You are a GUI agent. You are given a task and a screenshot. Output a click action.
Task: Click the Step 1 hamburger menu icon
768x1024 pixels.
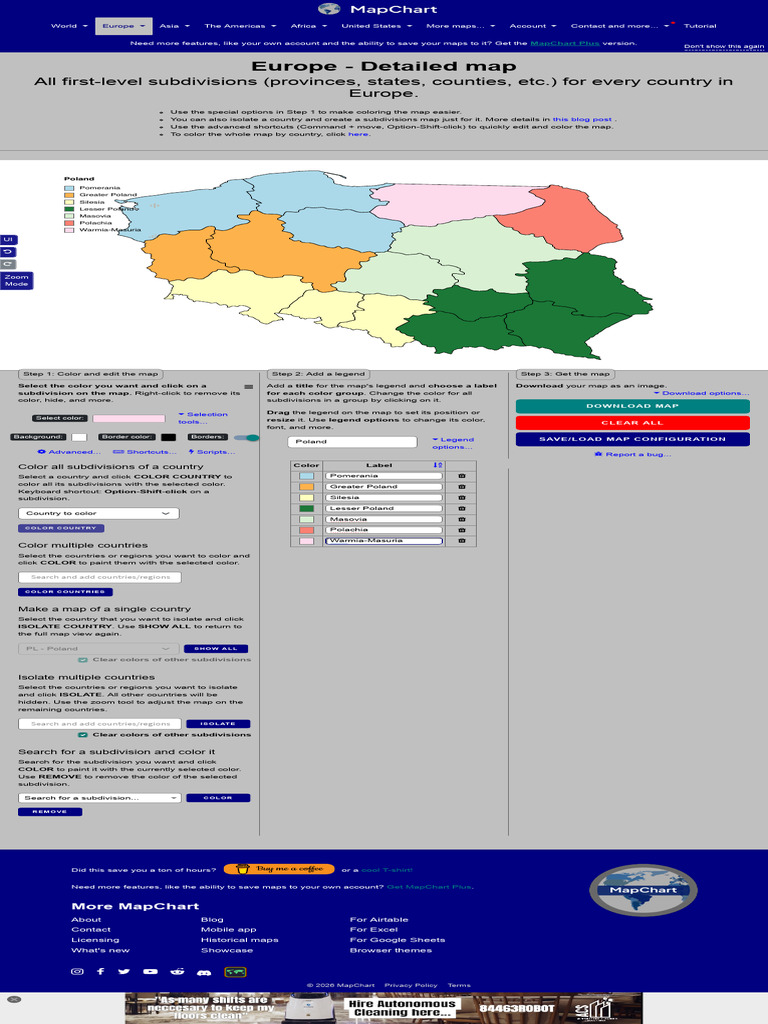tap(248, 387)
